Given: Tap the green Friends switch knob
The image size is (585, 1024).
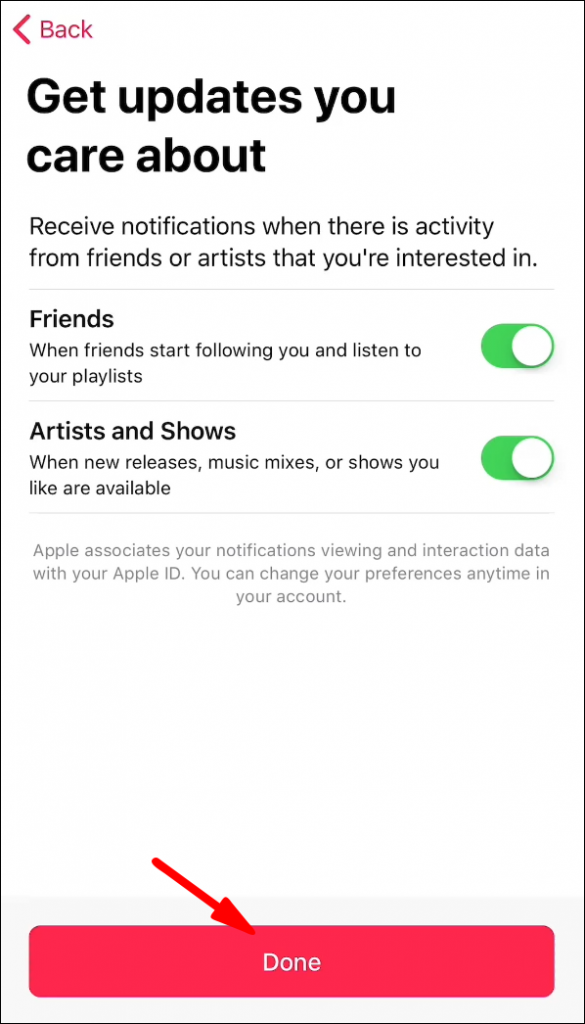Looking at the screenshot, I should [532, 346].
